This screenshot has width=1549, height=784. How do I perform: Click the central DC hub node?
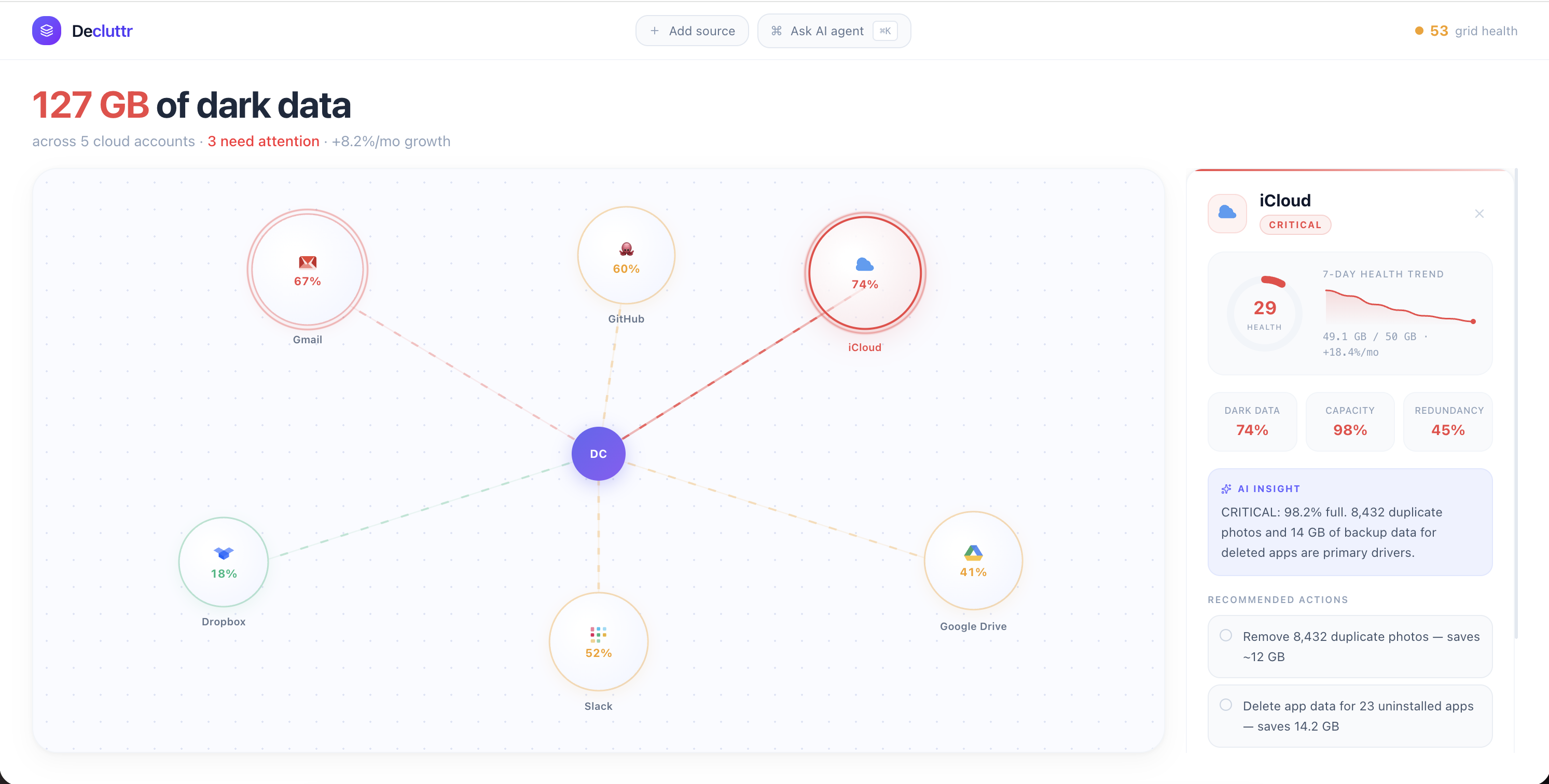tap(598, 454)
